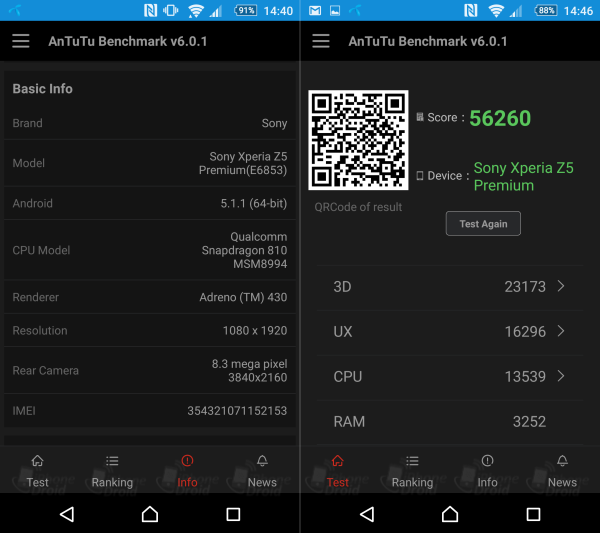The width and height of the screenshot is (600, 533).
Task: Tap device name Sony Xperia Z5 Premium
Action: click(523, 176)
